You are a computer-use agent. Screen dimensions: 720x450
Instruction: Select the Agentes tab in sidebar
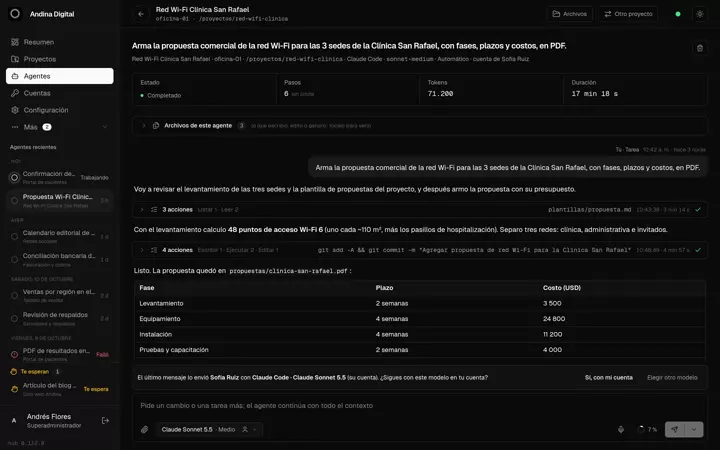60,76
